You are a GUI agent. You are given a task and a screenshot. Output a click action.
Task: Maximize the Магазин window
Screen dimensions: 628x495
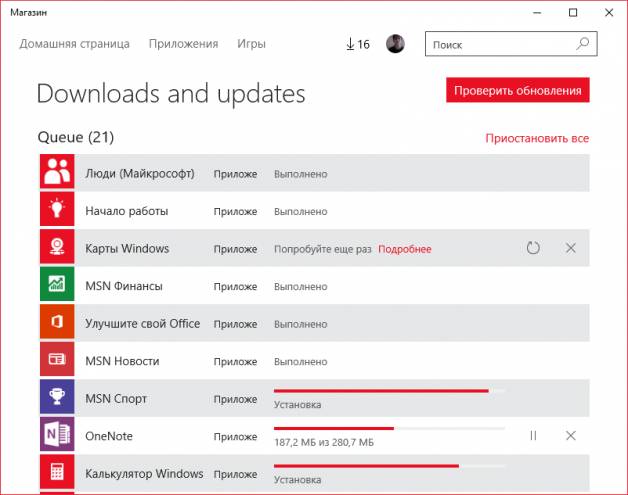[573, 12]
